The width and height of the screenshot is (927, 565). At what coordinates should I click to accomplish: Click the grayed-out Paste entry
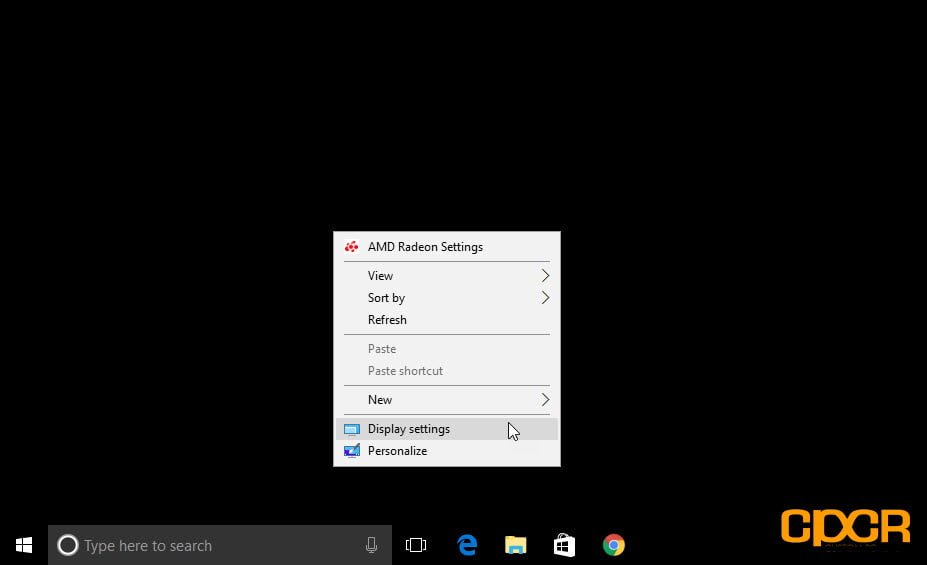coord(446,349)
